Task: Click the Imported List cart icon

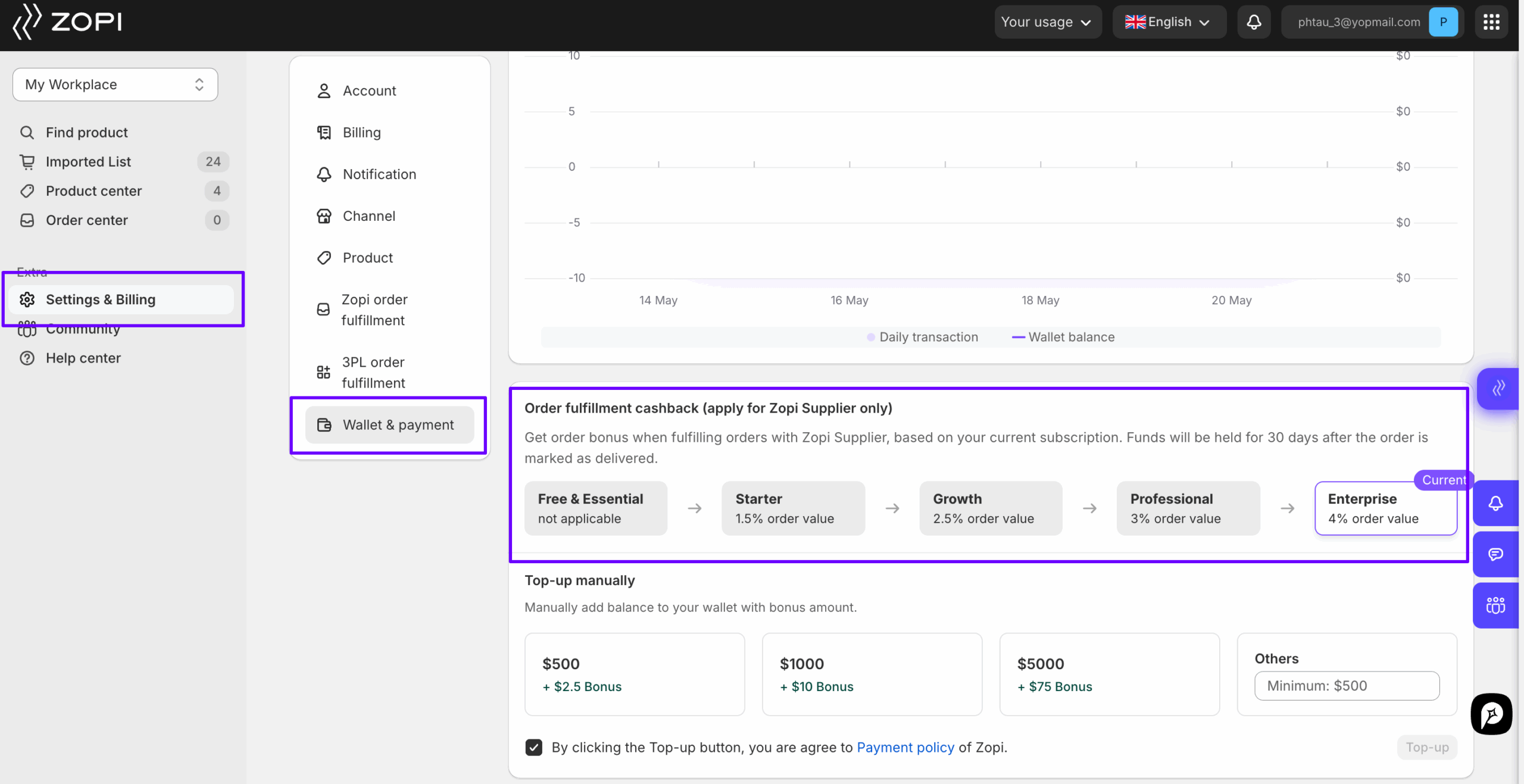Action: point(27,161)
